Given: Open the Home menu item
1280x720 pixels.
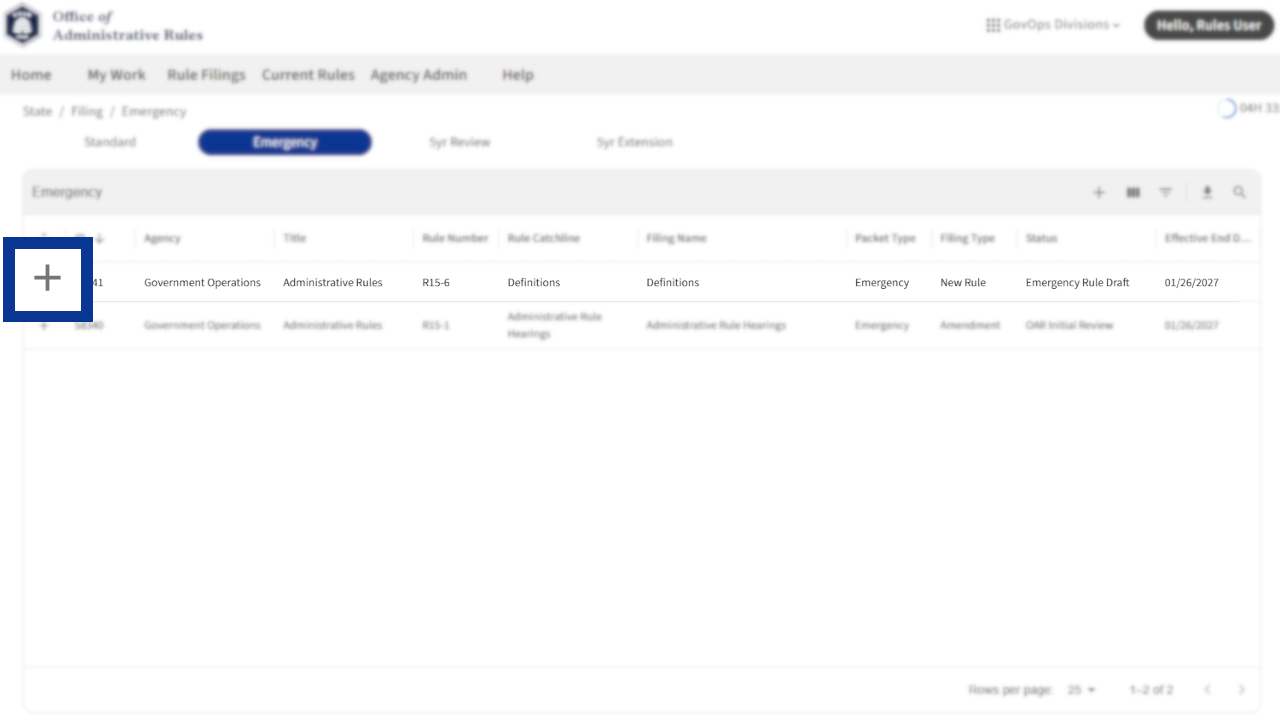Looking at the screenshot, I should pyautogui.click(x=31, y=75).
